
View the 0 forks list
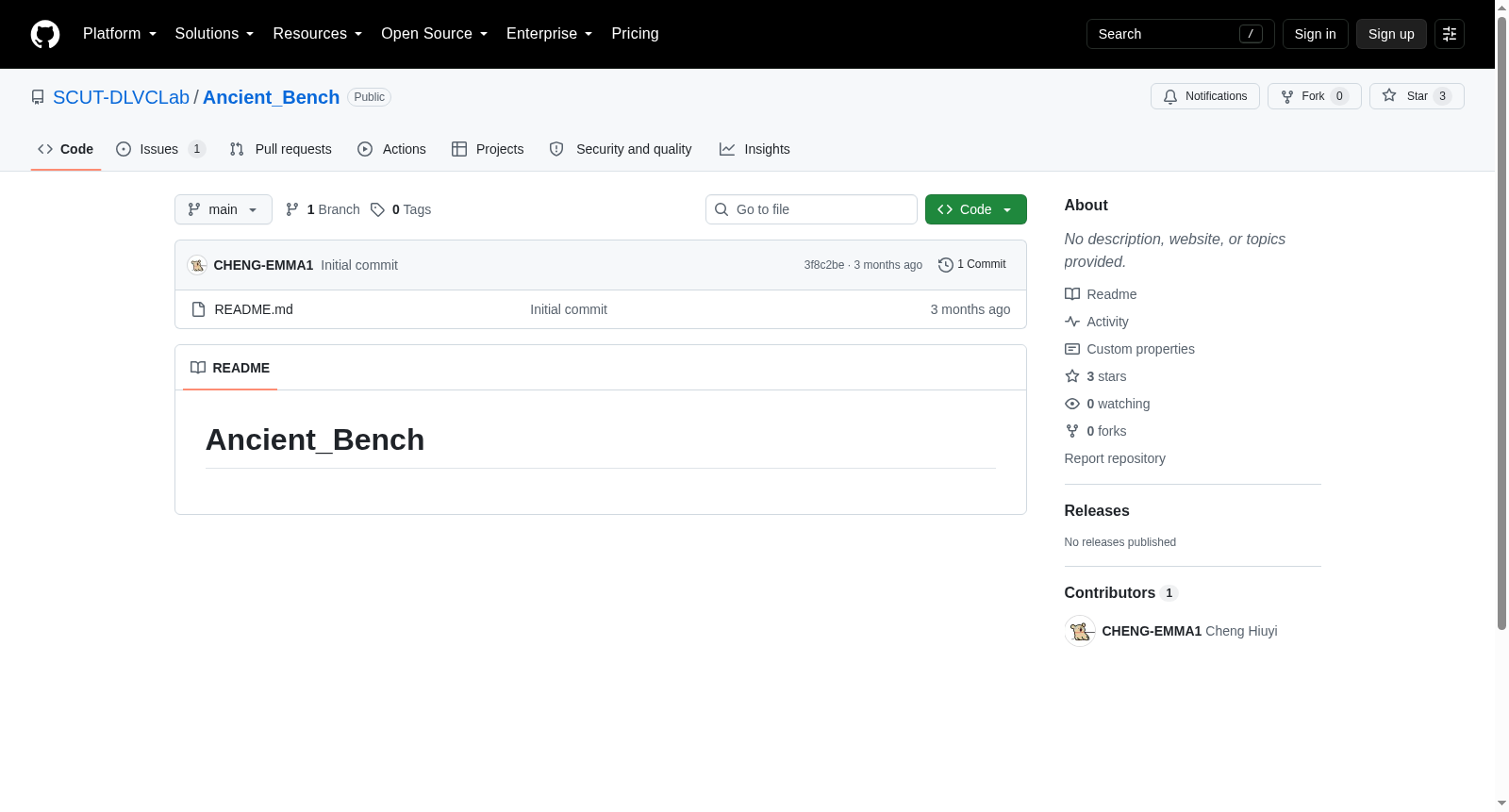(x=1096, y=431)
